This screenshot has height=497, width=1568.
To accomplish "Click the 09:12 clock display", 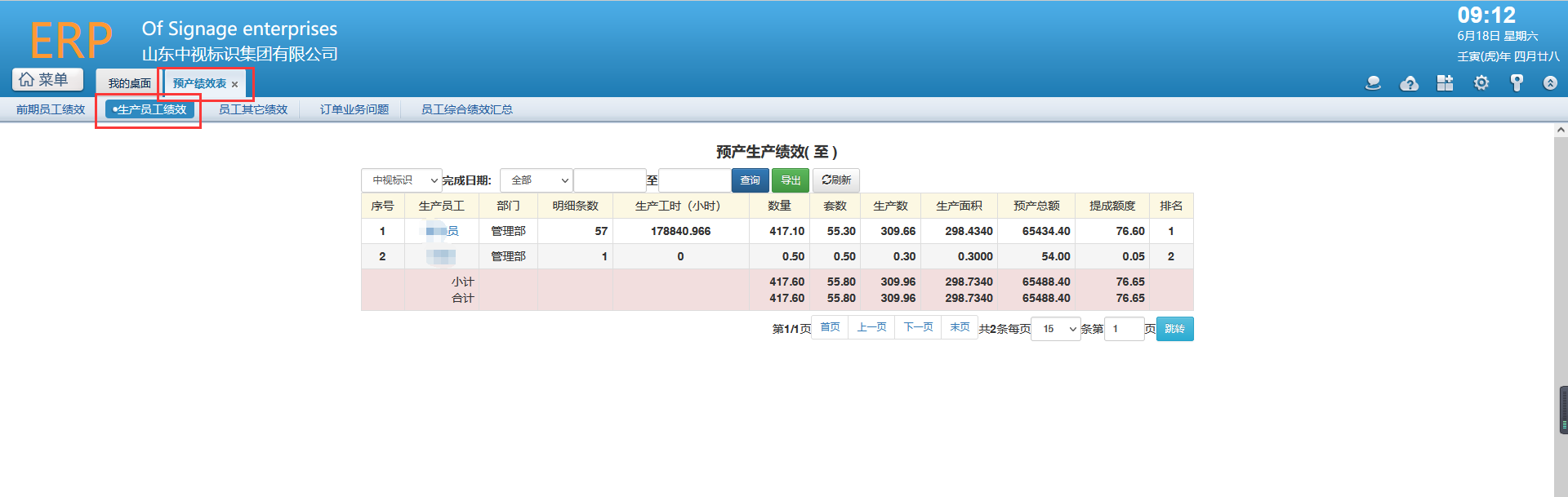I will [1486, 16].
